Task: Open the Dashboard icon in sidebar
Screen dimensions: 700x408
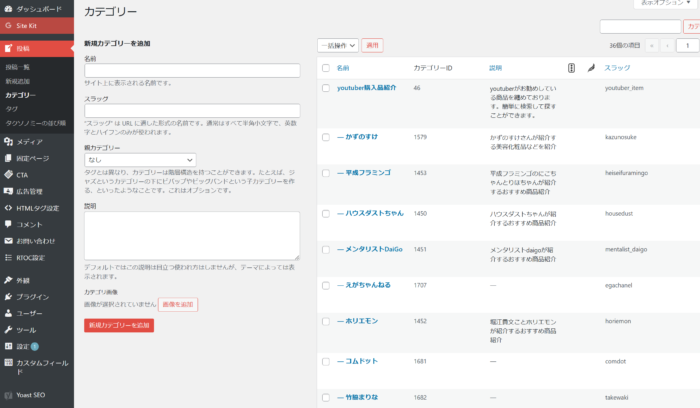Action: 8,8
